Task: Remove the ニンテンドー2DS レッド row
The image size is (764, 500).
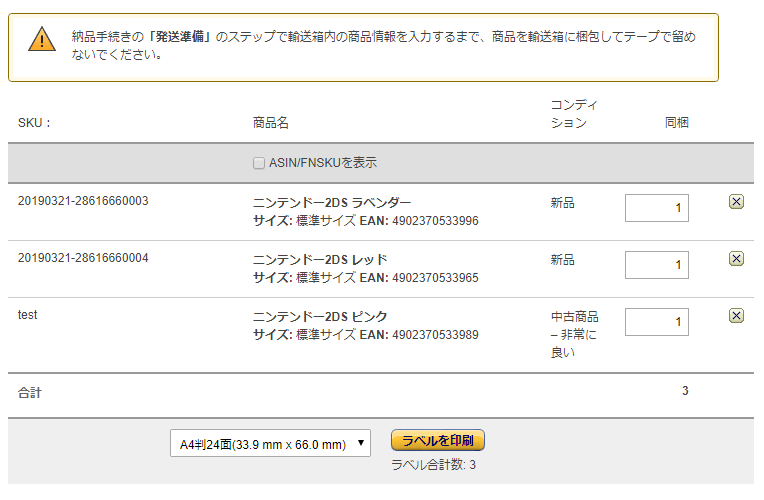Action: coord(736,258)
